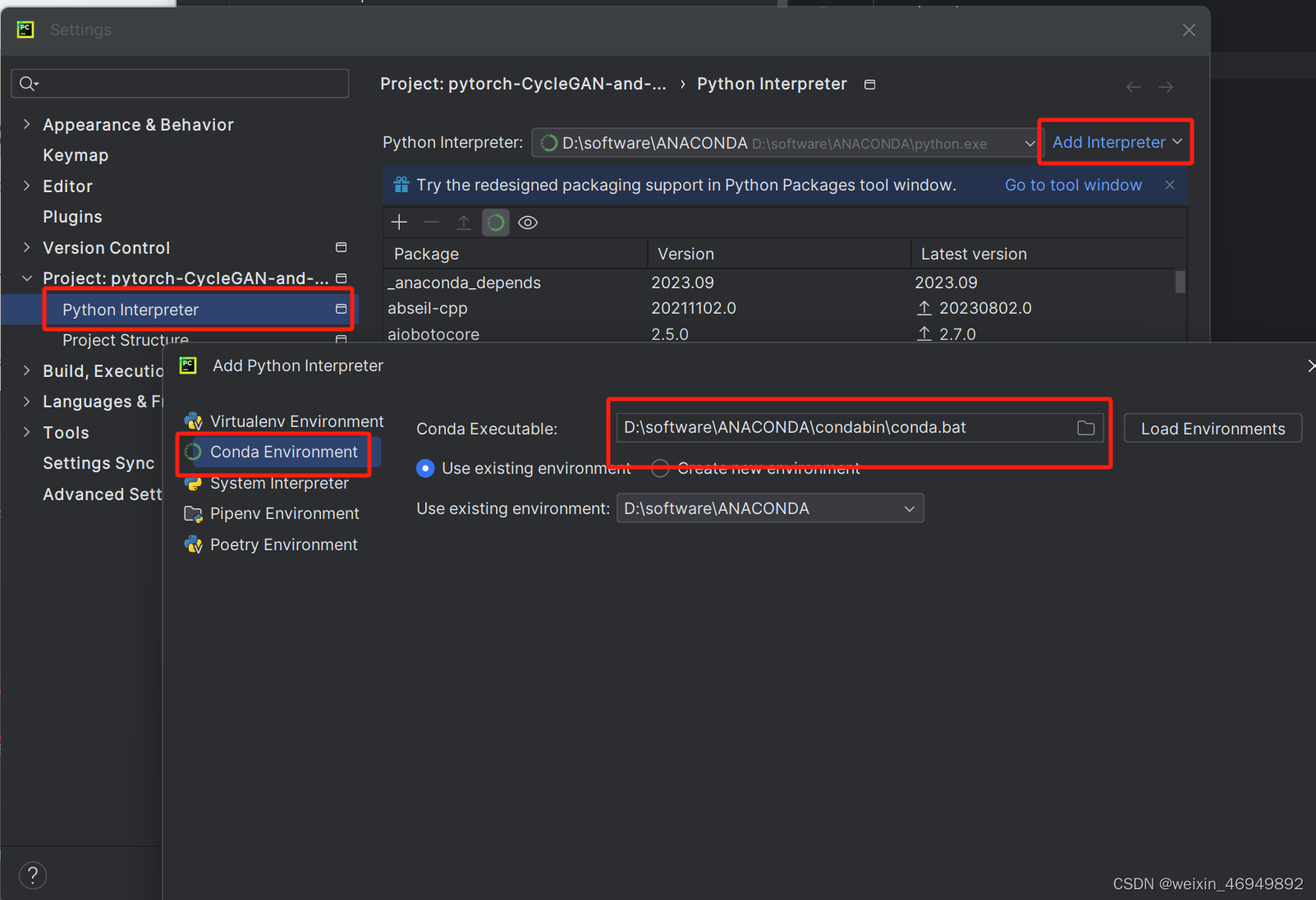This screenshot has height=900, width=1316.
Task: Click the Poetry Environment icon
Action: 194,544
